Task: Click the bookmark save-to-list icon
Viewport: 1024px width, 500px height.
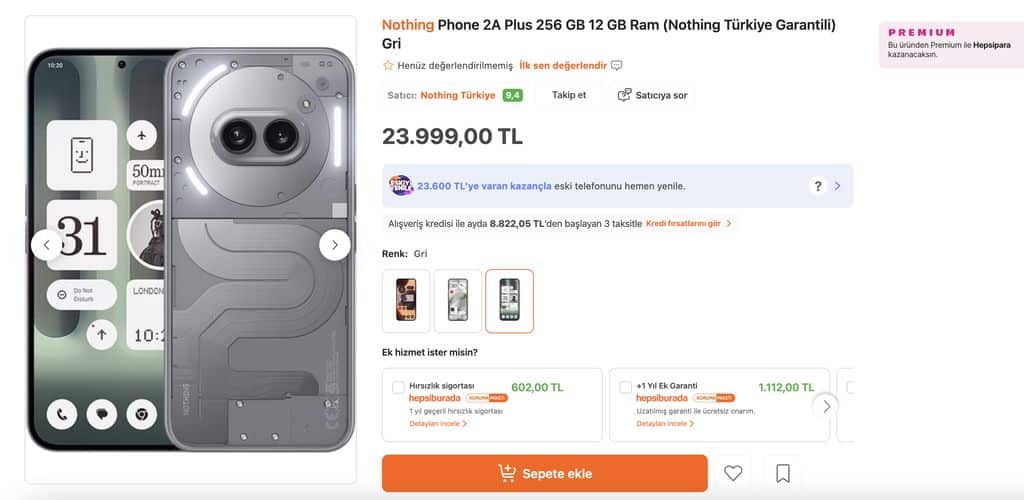Action: [x=783, y=473]
